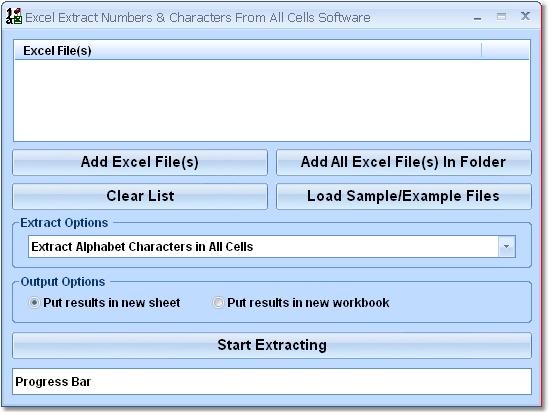Clear the file list

coord(140,196)
